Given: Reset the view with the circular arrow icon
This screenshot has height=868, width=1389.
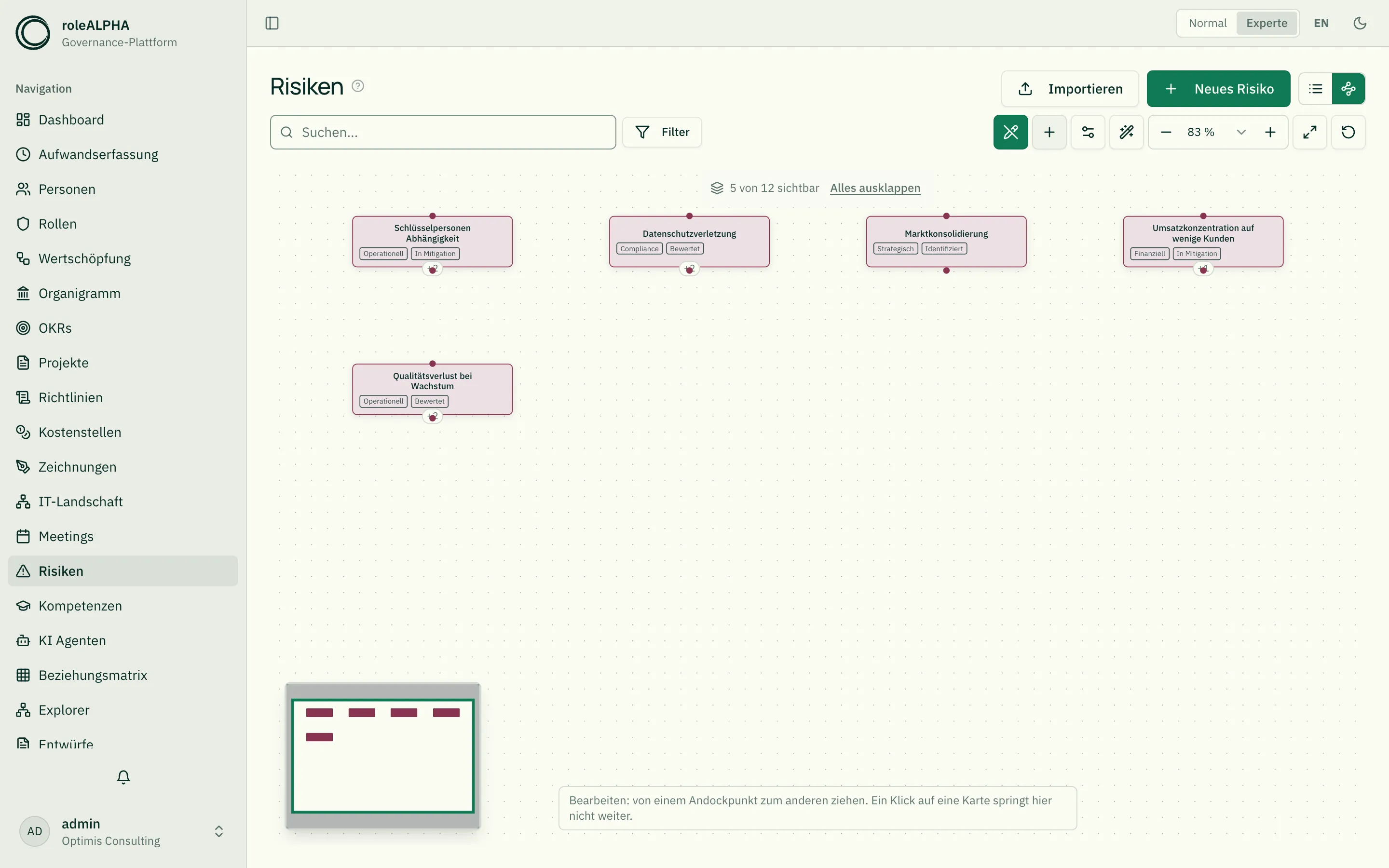Looking at the screenshot, I should tap(1348, 132).
